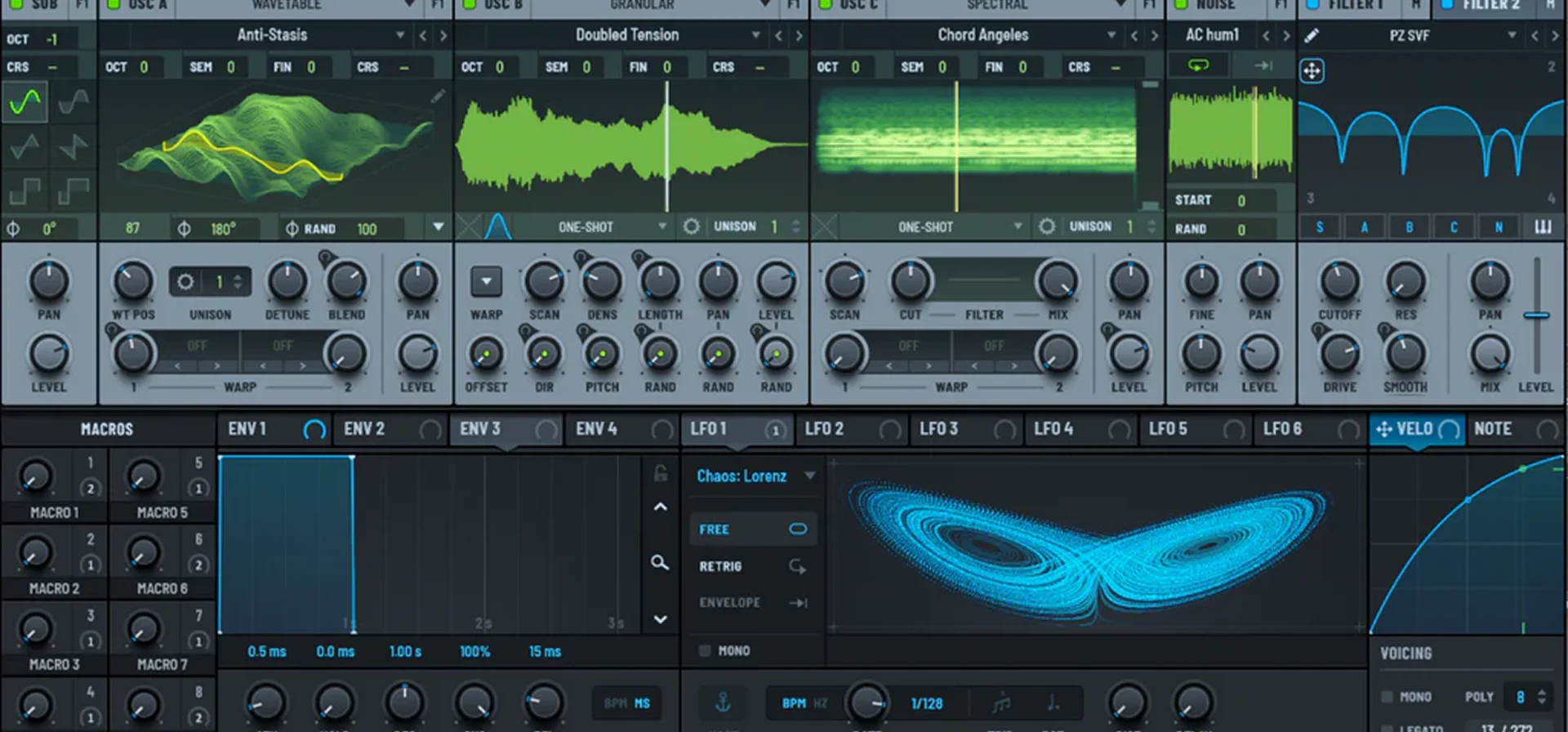Click the crossed-out box icon in OSC C
The width and height of the screenshot is (1568, 732).
[x=825, y=226]
